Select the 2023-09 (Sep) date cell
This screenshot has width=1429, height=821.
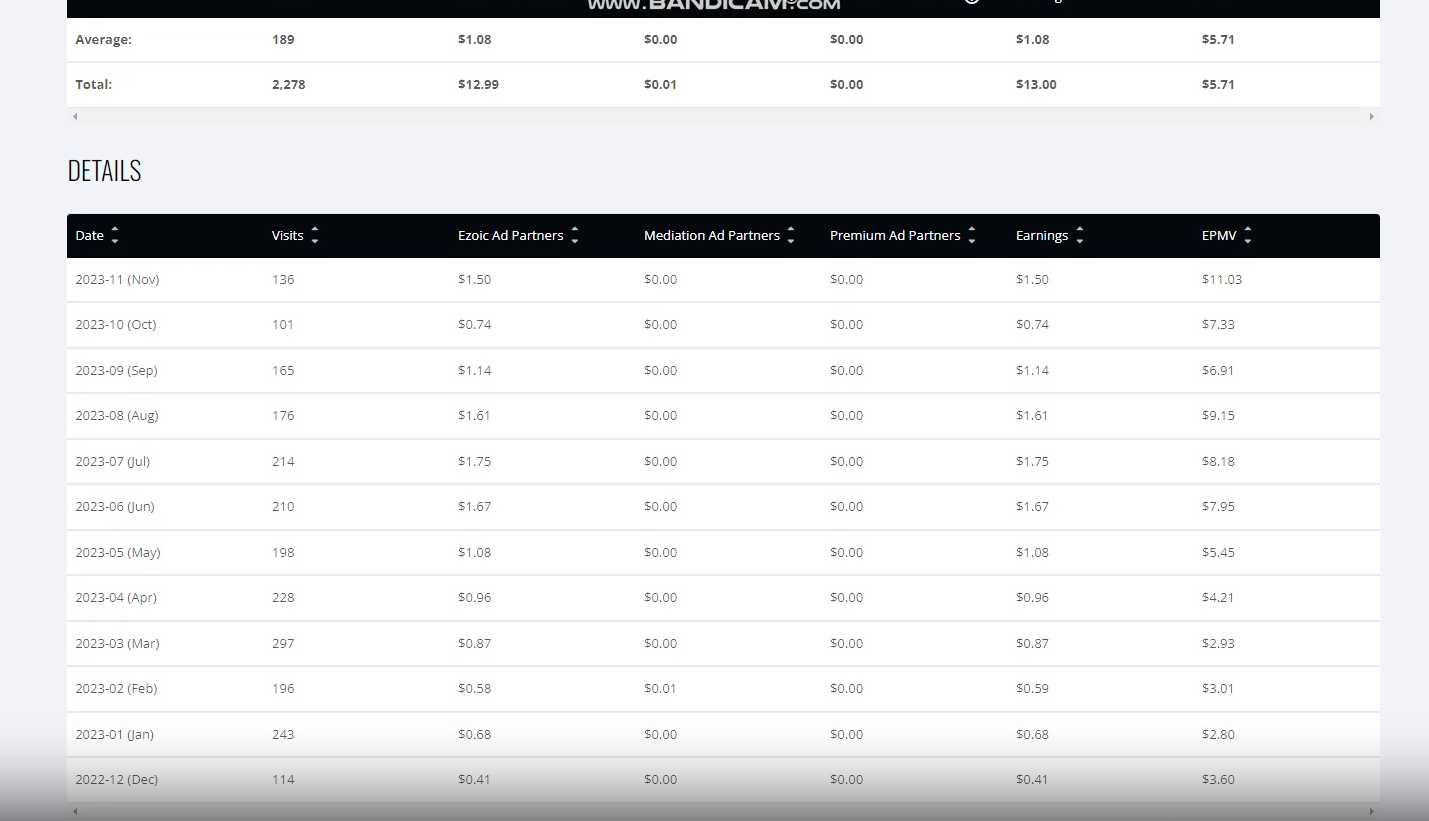pos(116,371)
